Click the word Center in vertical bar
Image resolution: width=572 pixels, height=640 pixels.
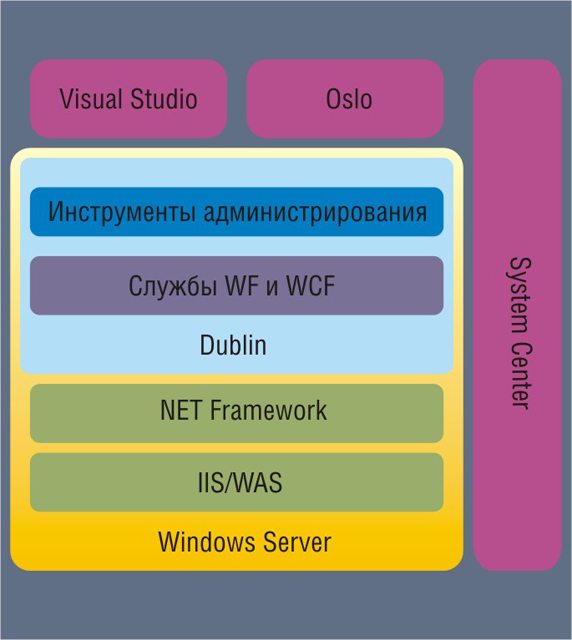[x=521, y=377]
